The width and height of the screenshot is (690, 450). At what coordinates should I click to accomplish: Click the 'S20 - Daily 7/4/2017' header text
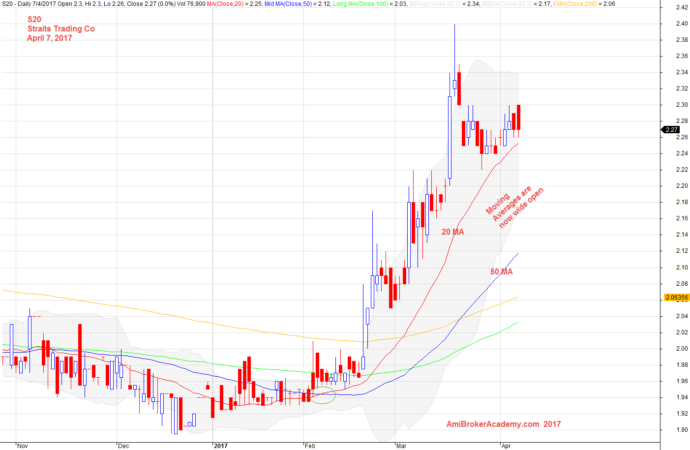point(29,4)
